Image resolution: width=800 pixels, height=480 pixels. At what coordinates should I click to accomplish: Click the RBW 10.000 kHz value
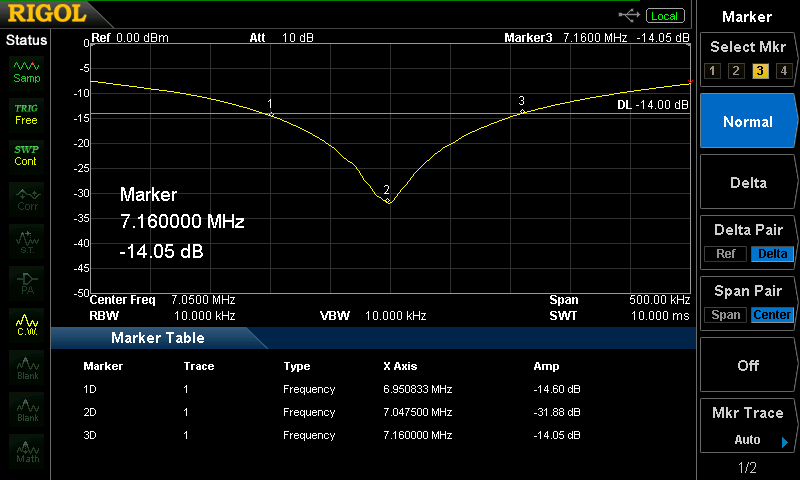coord(205,316)
